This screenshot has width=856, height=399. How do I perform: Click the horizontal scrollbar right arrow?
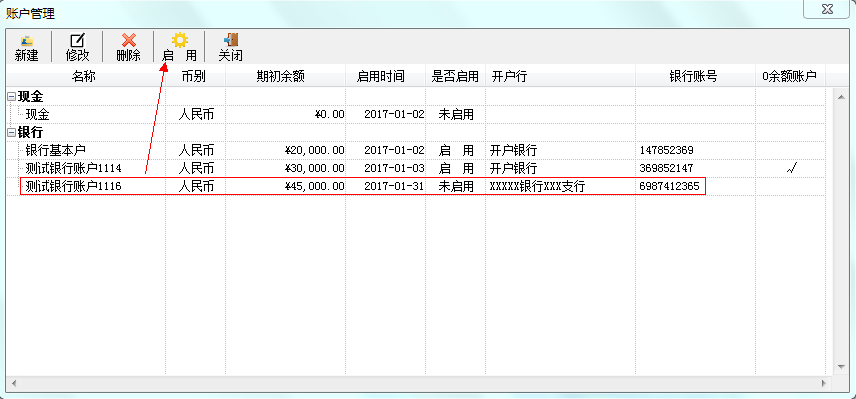point(824,383)
